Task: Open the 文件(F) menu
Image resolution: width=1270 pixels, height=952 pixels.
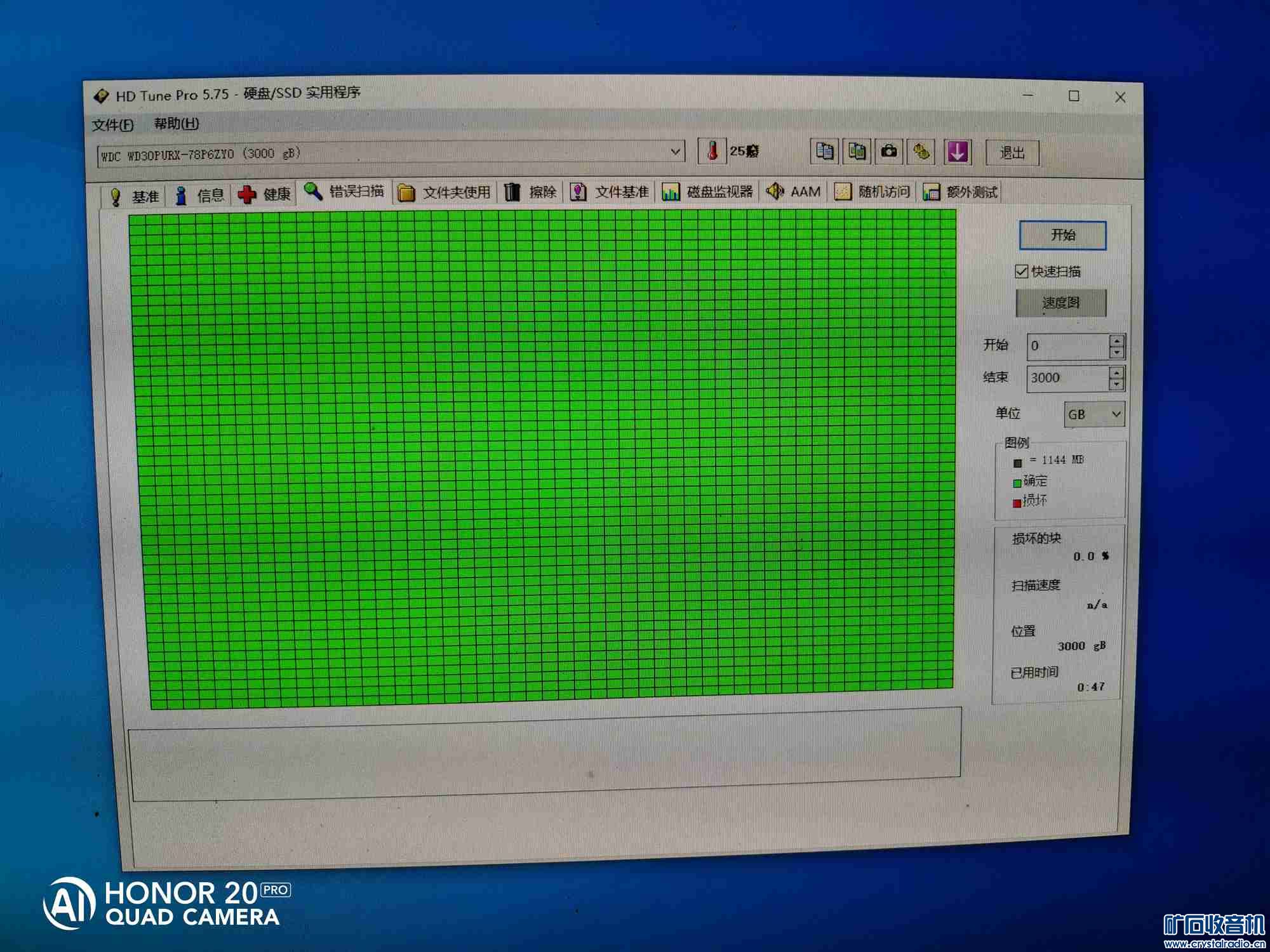Action: pyautogui.click(x=113, y=124)
